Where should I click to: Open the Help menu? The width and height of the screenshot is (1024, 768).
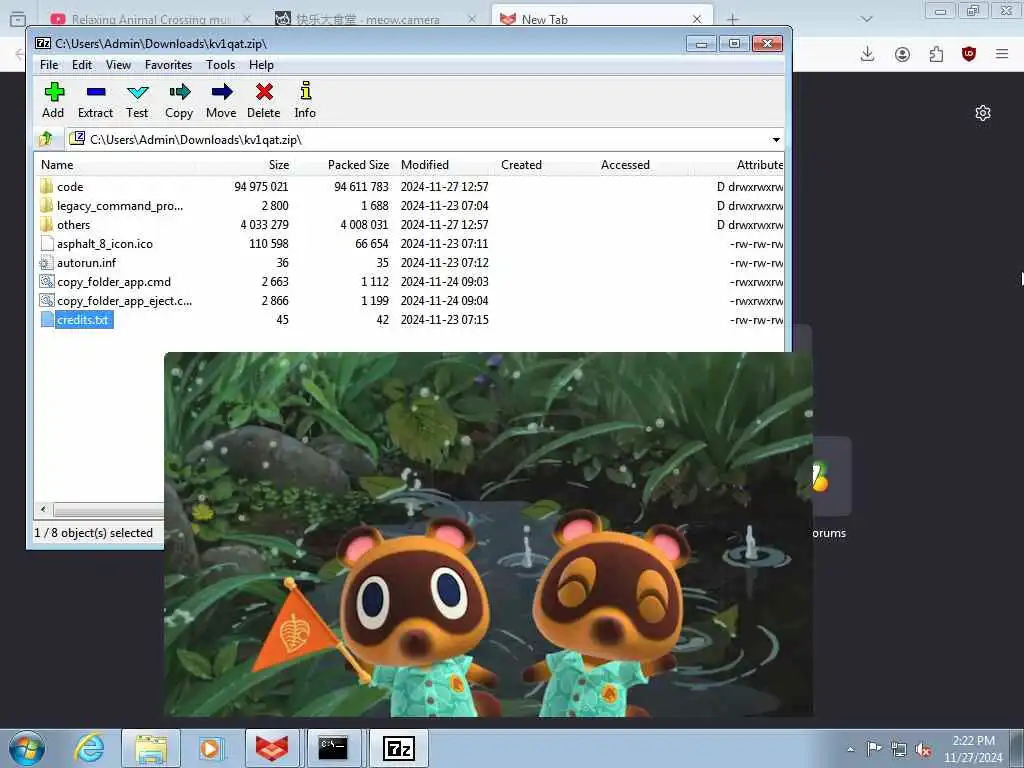click(261, 65)
